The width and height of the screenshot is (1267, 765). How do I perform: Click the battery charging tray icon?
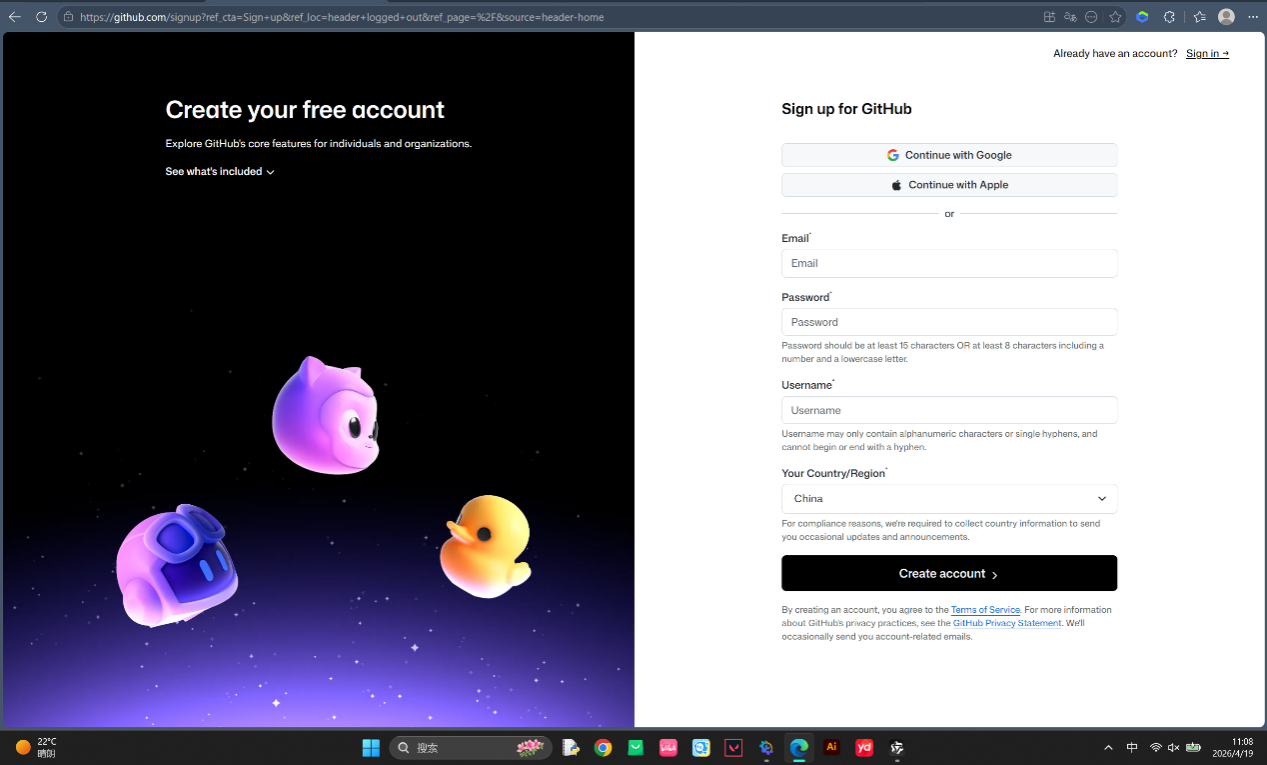(x=1193, y=747)
